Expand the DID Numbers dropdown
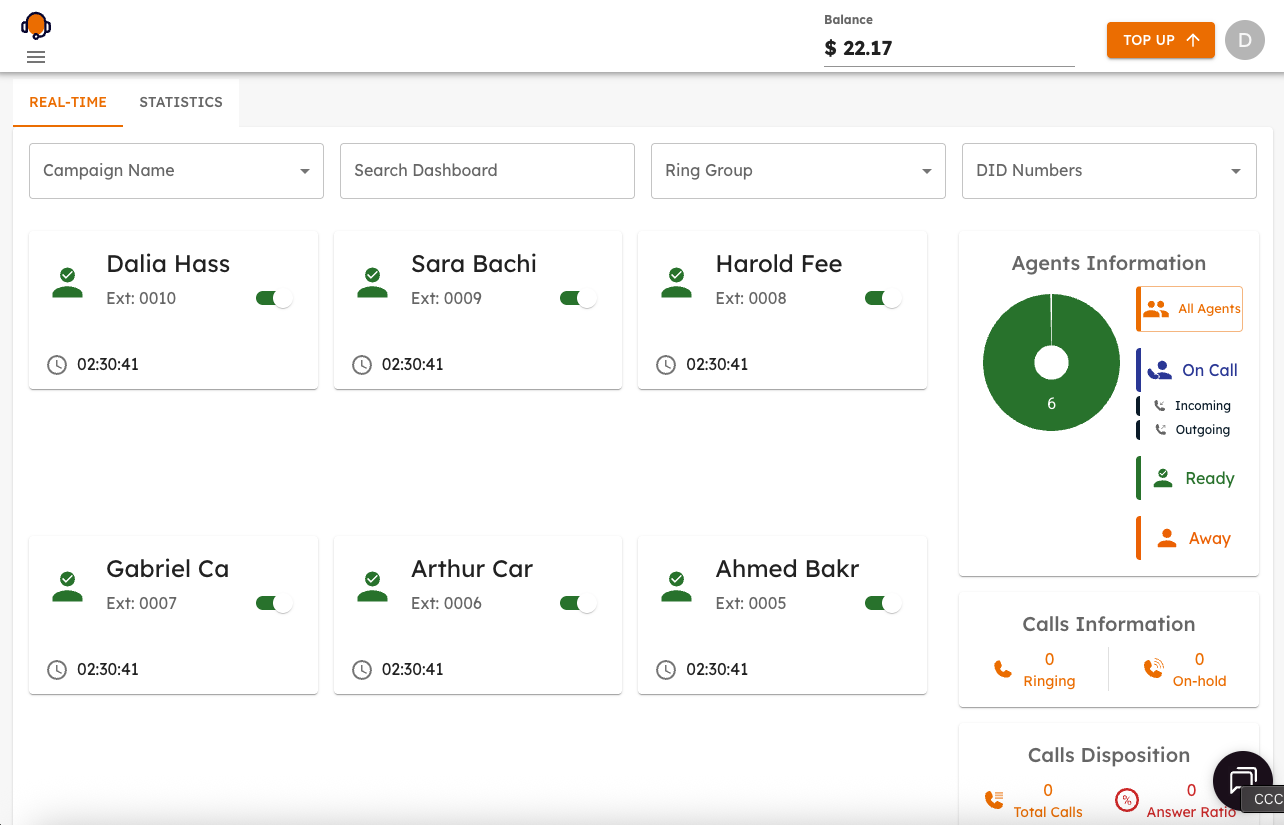The height and width of the screenshot is (825, 1284). click(1109, 171)
